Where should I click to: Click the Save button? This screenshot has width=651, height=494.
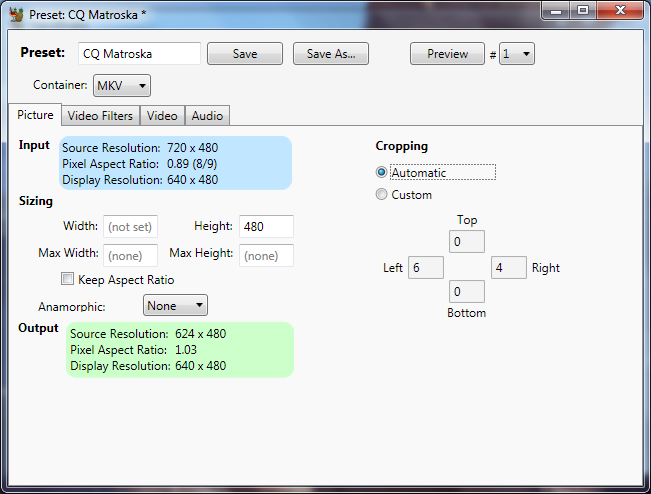pyautogui.click(x=245, y=54)
